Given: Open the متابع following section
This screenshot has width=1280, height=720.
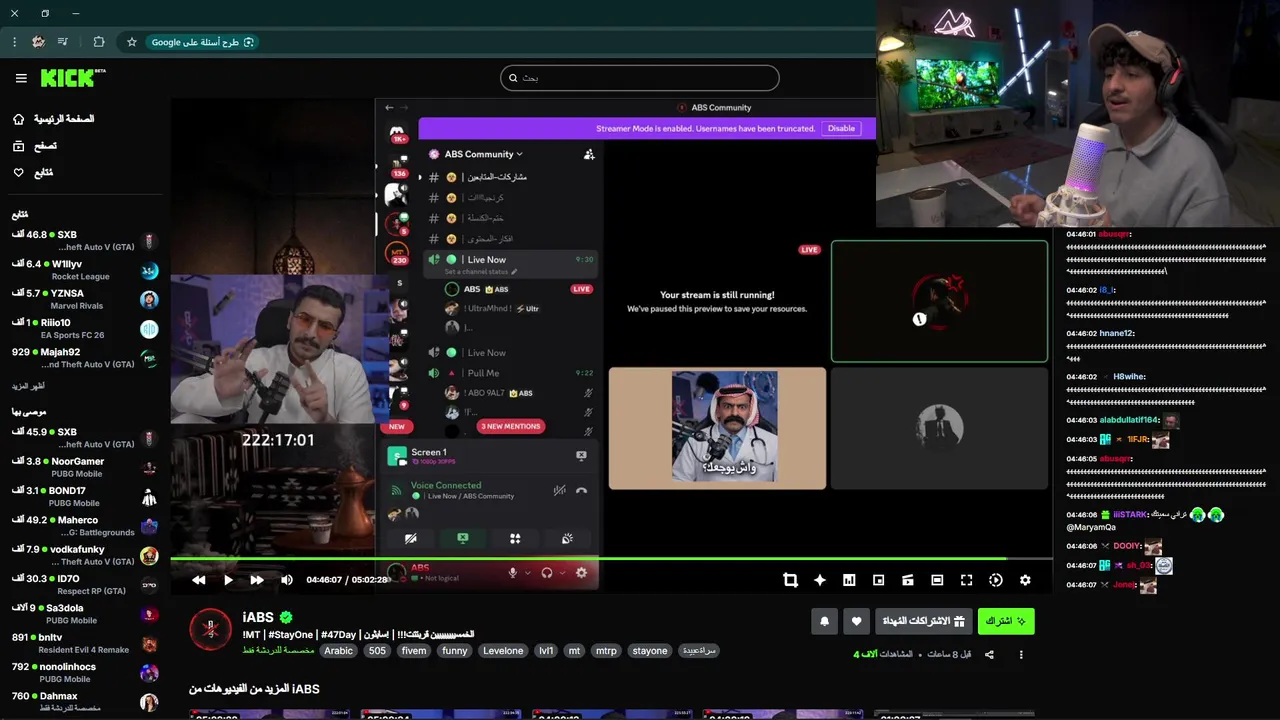Looking at the screenshot, I should click(33, 173).
